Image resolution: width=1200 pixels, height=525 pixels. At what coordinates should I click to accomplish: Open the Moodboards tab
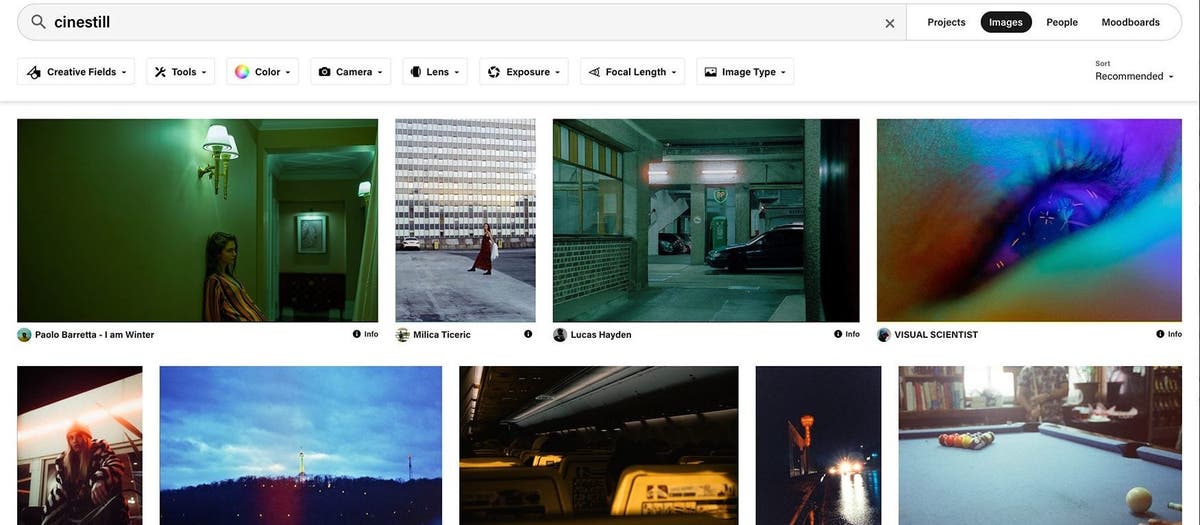[1130, 22]
